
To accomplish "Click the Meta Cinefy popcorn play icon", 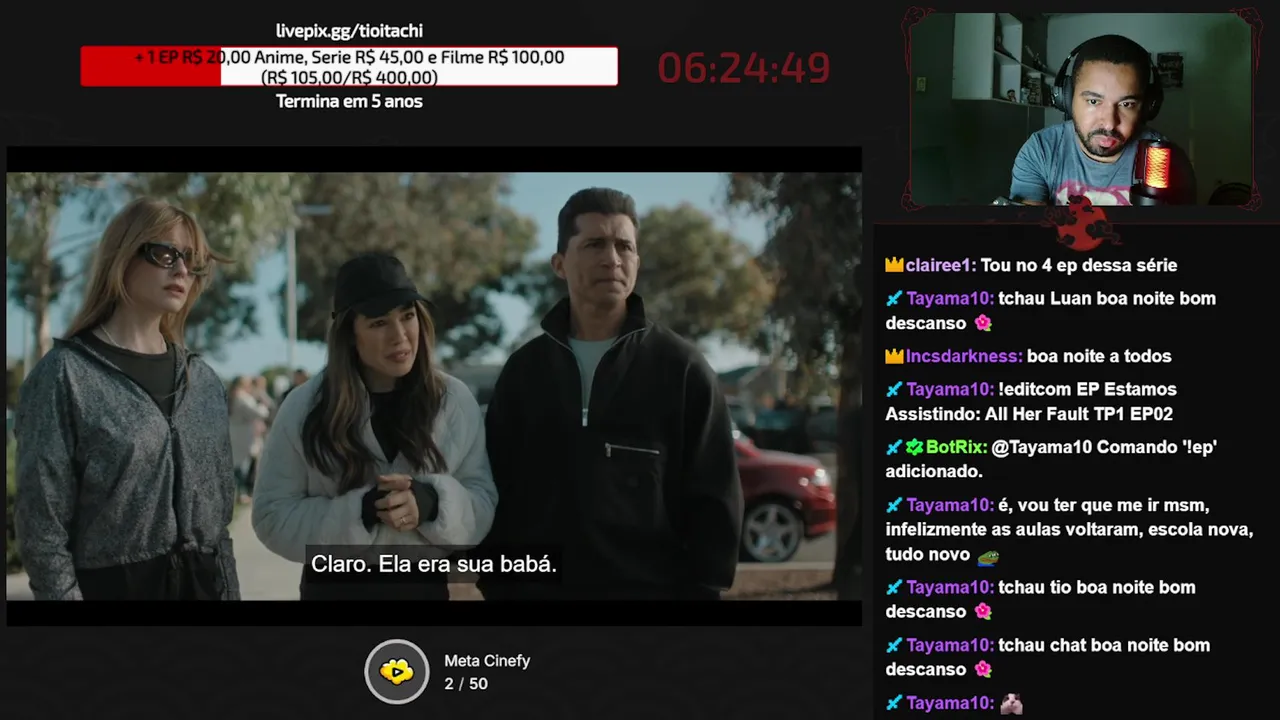I will (397, 672).
